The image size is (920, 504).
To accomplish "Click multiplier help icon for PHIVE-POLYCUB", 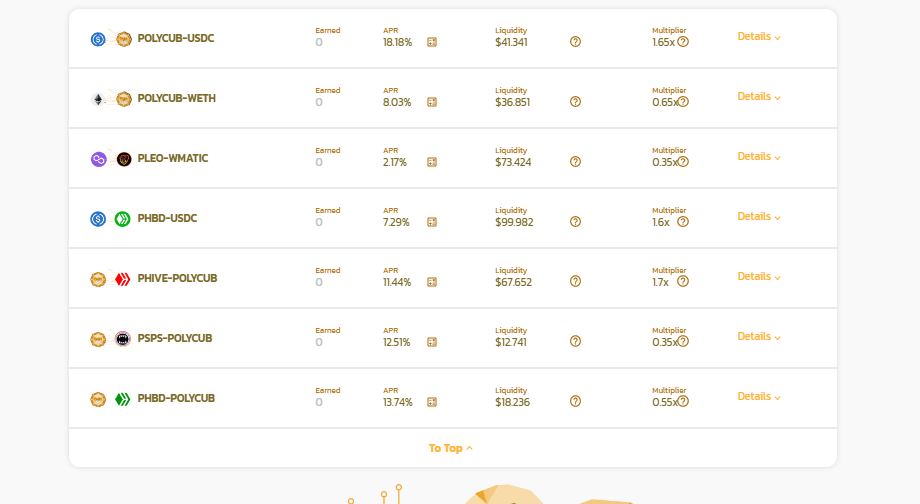I will coord(683,282).
